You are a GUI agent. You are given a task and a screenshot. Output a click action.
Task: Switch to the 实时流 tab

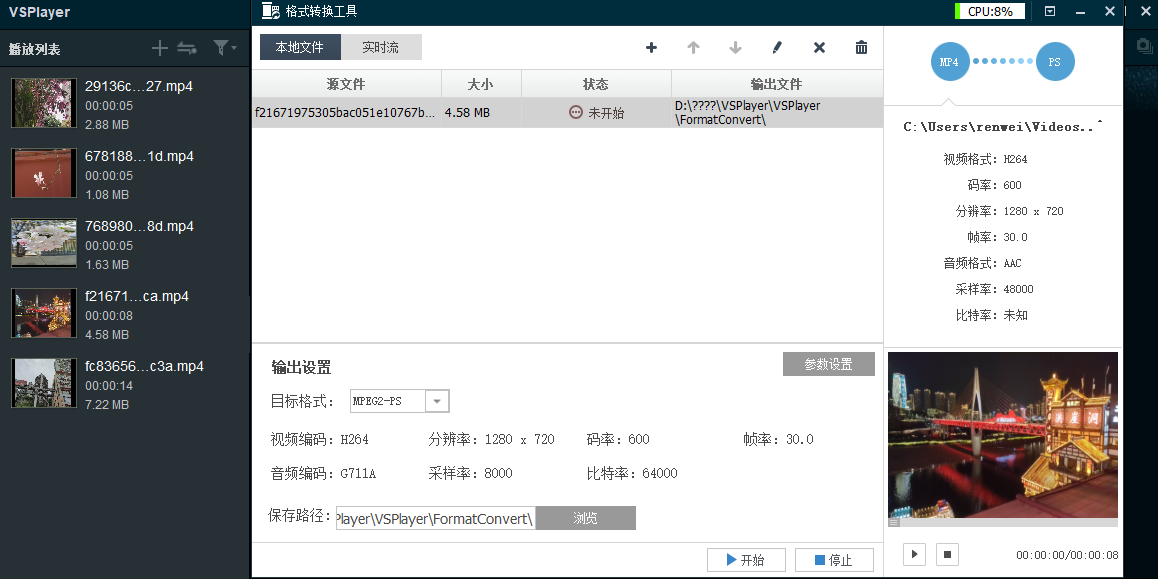pyautogui.click(x=381, y=48)
